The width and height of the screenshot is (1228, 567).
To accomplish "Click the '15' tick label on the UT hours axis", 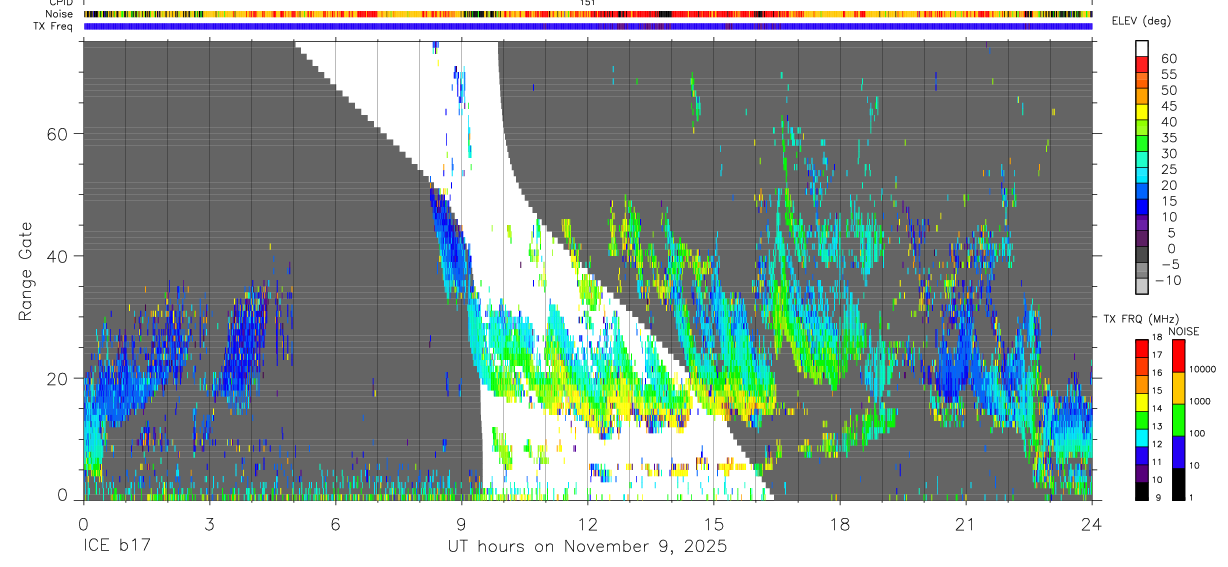I will pos(714,523).
